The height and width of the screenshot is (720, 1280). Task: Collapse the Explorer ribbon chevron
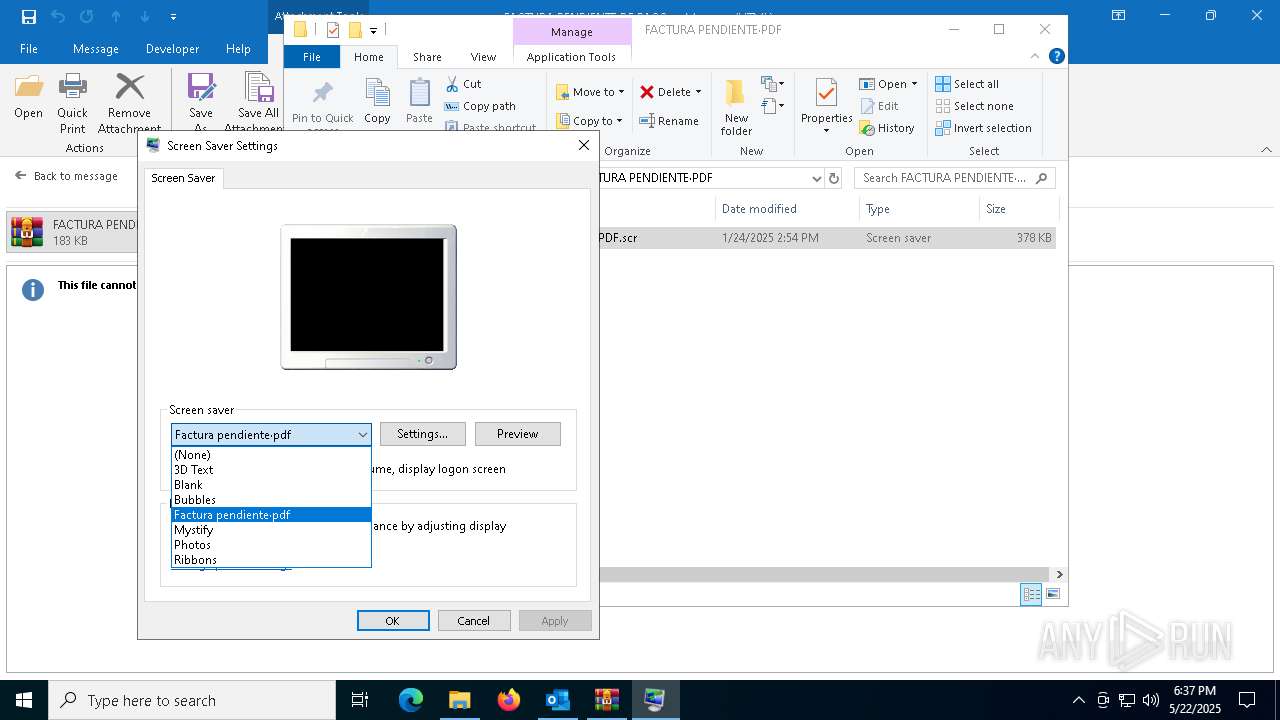(1036, 57)
